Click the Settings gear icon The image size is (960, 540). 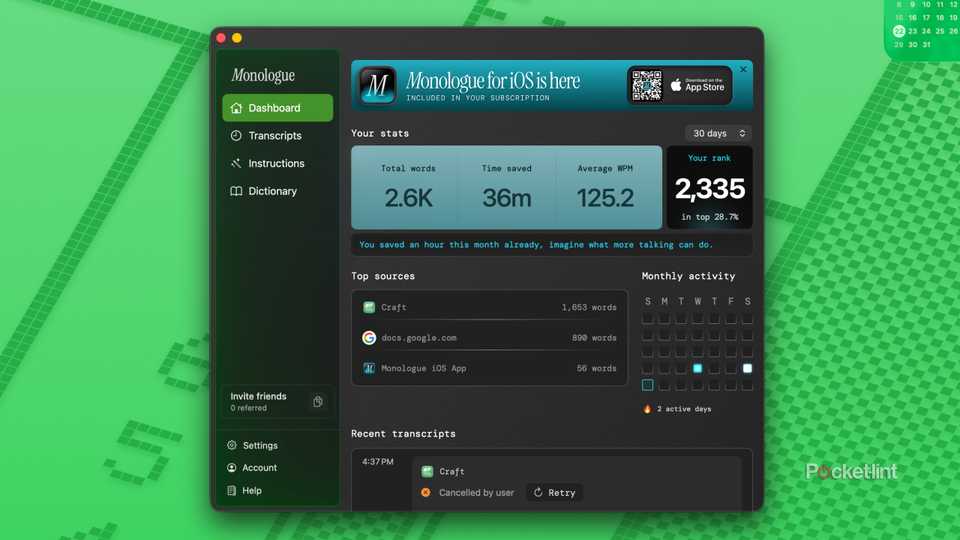231,445
